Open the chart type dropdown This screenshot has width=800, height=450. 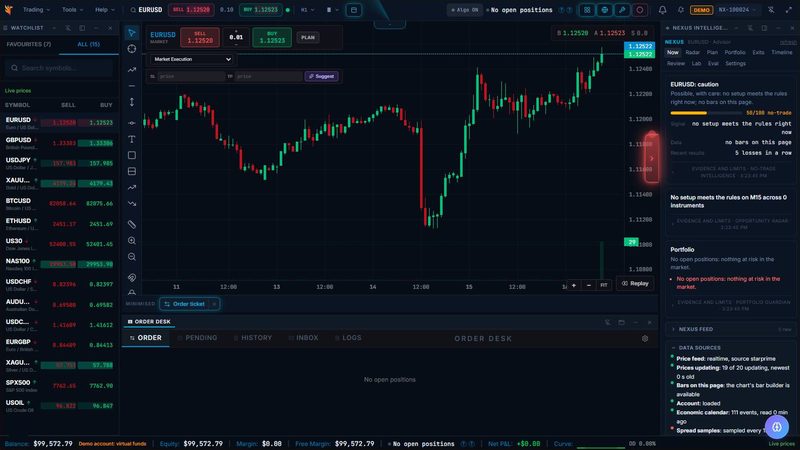click(x=332, y=10)
